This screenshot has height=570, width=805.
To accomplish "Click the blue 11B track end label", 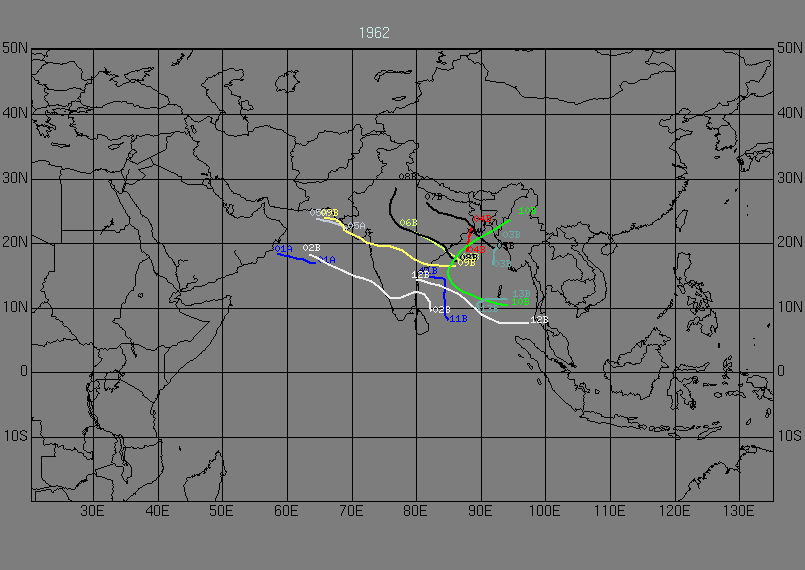I will pyautogui.click(x=457, y=319).
